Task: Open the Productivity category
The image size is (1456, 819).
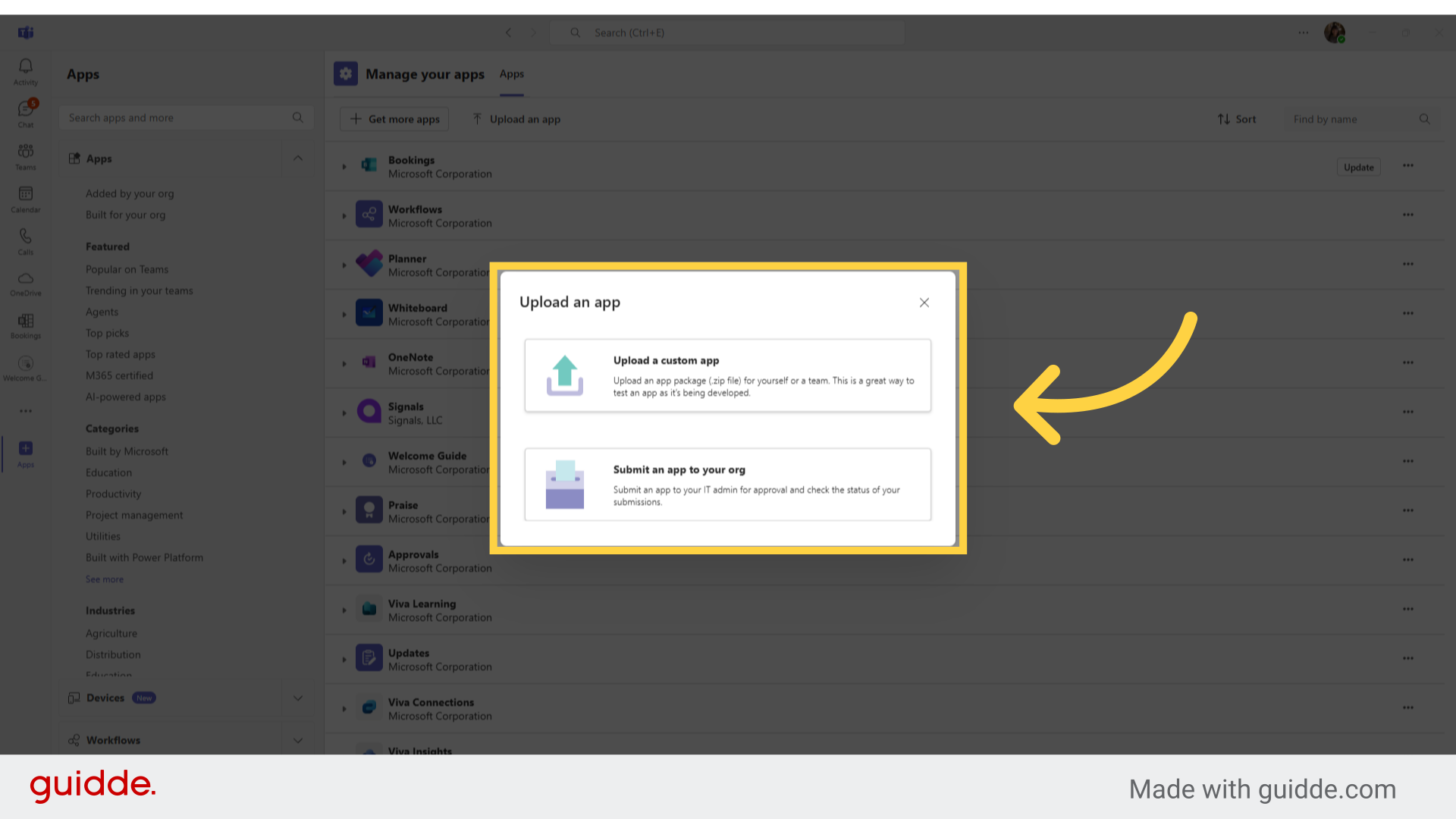Action: 113,494
